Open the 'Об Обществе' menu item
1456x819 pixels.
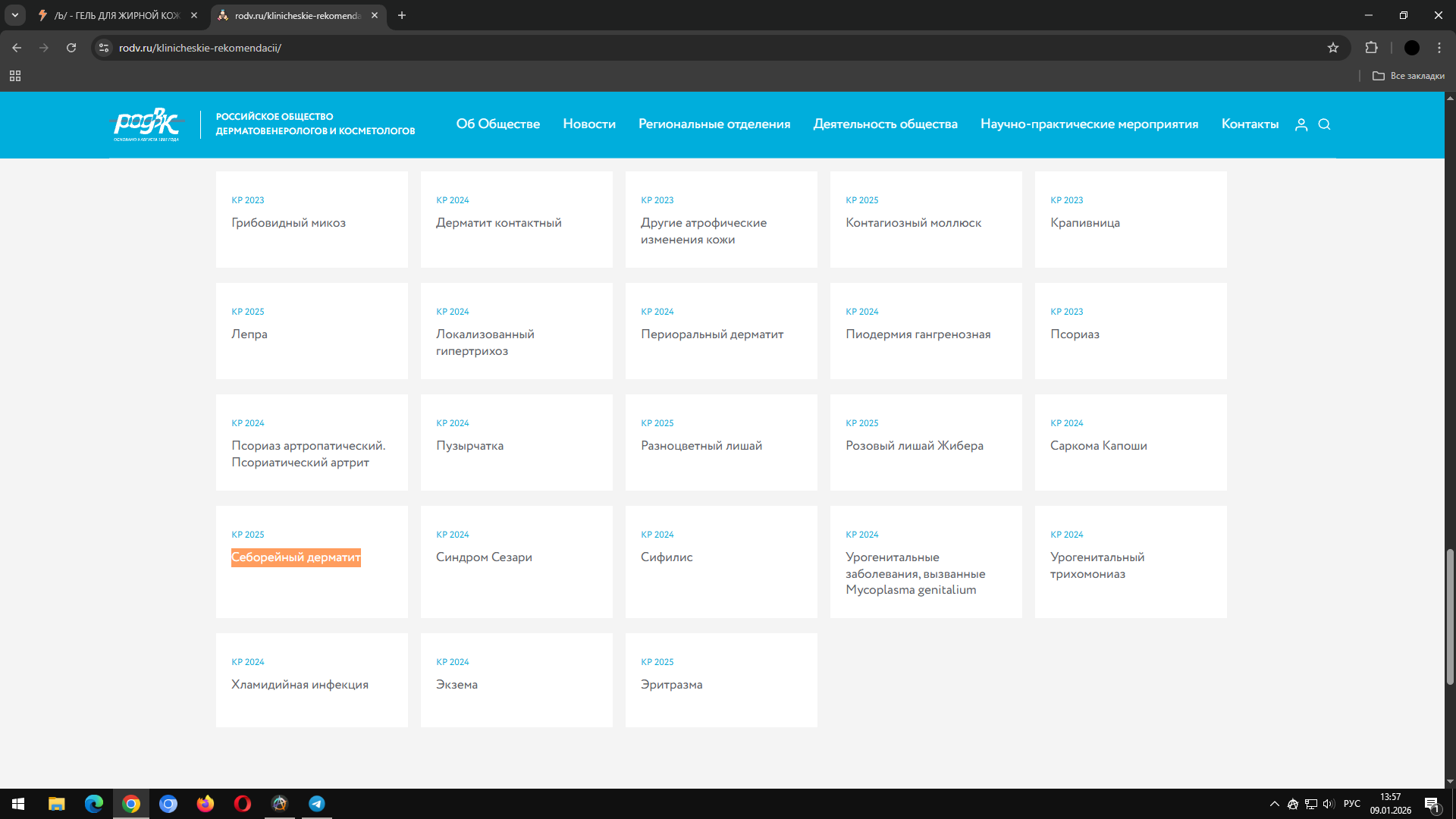(497, 124)
